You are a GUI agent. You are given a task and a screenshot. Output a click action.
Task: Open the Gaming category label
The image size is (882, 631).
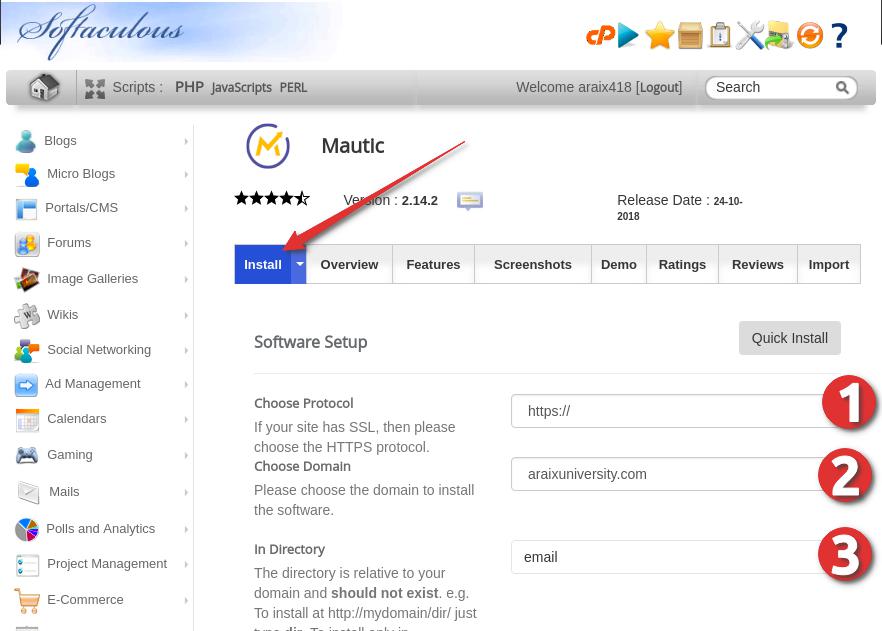70,454
